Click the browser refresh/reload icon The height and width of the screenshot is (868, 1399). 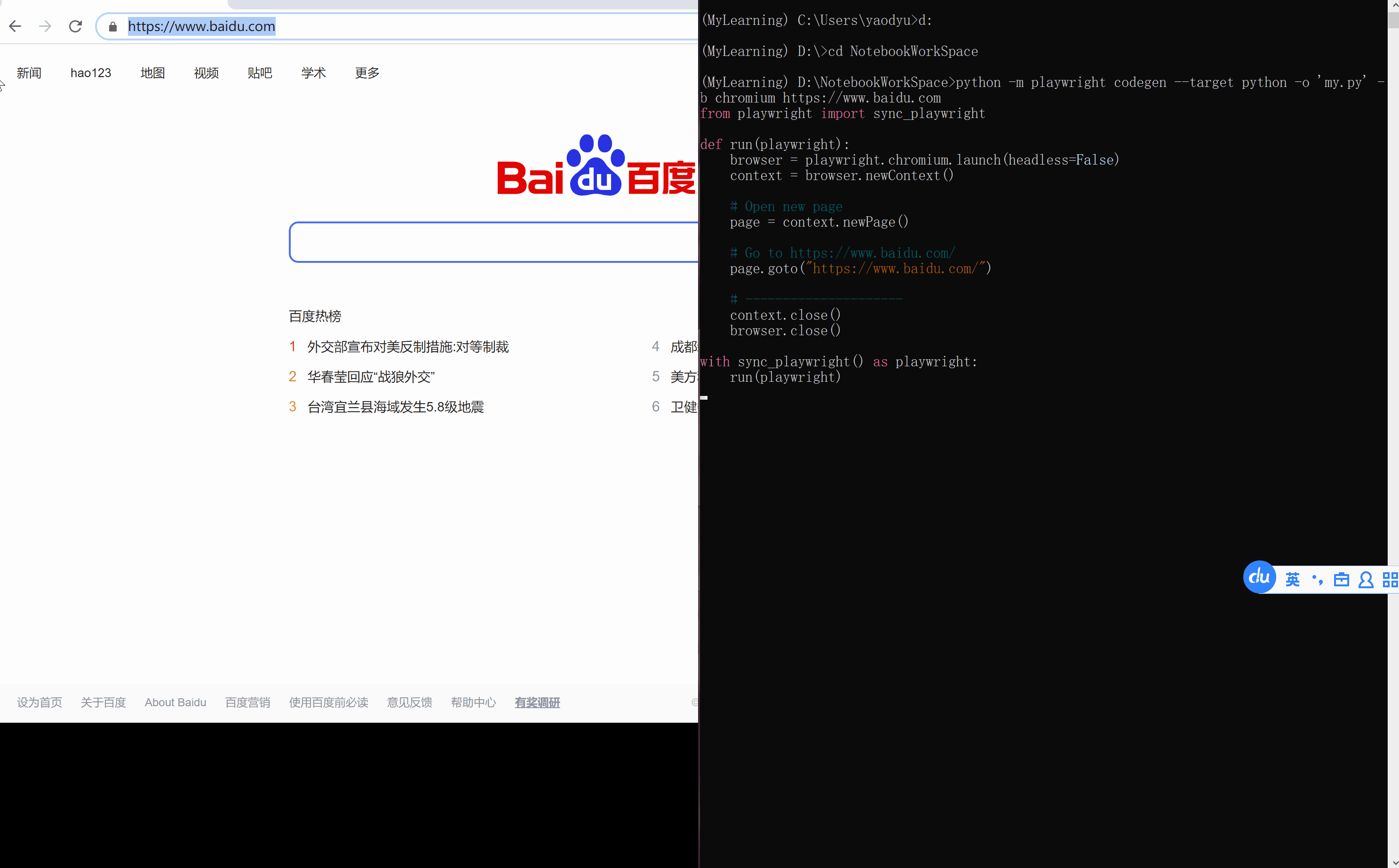tap(76, 26)
